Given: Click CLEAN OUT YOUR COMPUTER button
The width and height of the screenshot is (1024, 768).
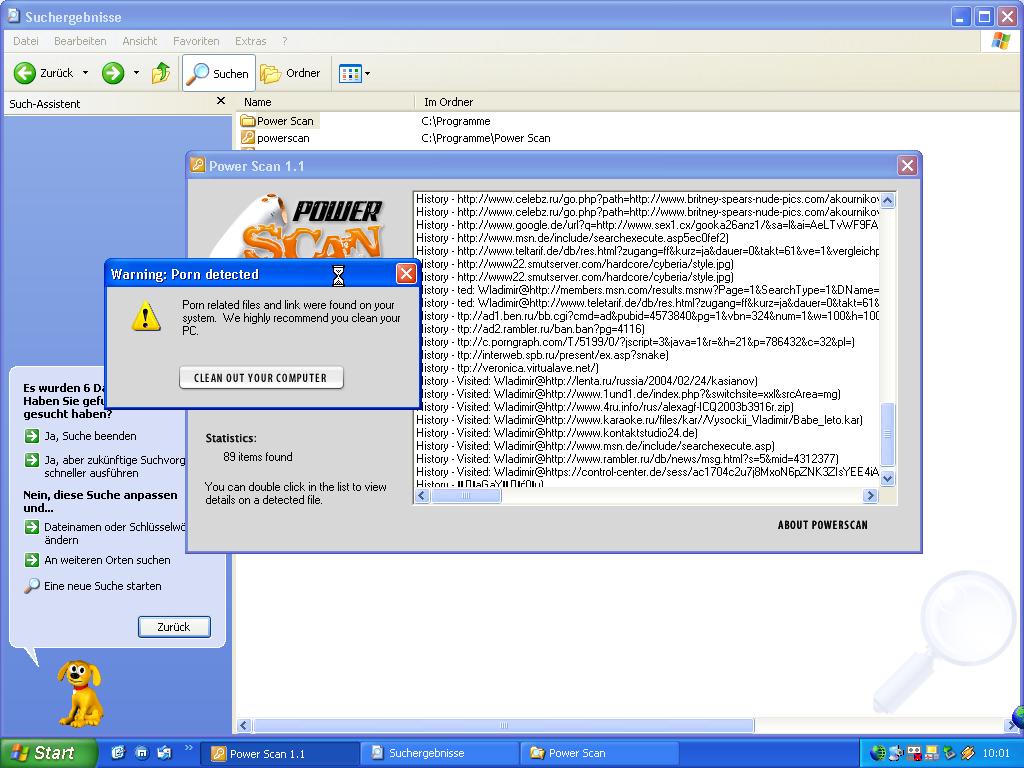Looking at the screenshot, I should click(261, 377).
